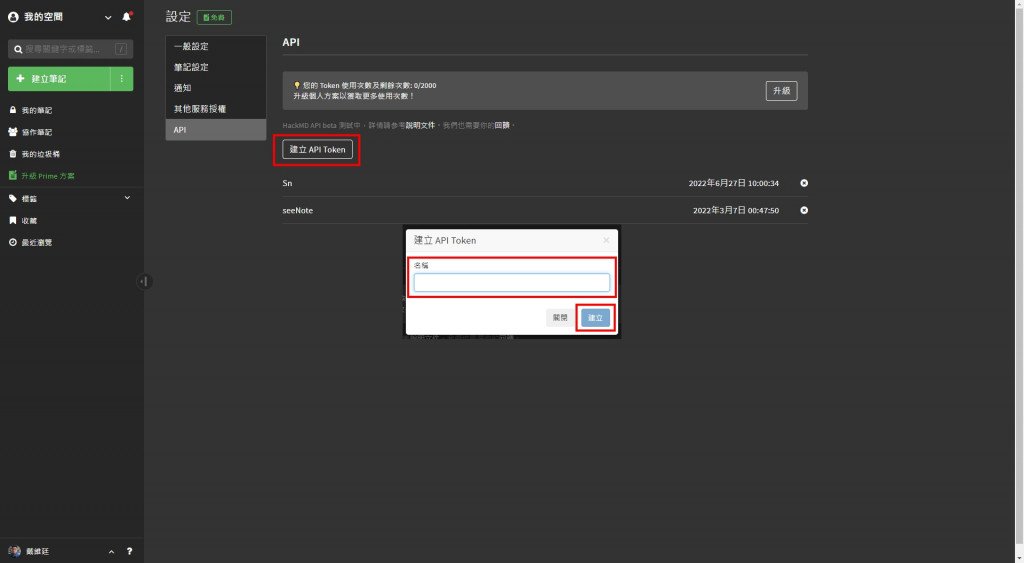Open the 回饋 feedback link
This screenshot has height=563, width=1024.
point(502,125)
